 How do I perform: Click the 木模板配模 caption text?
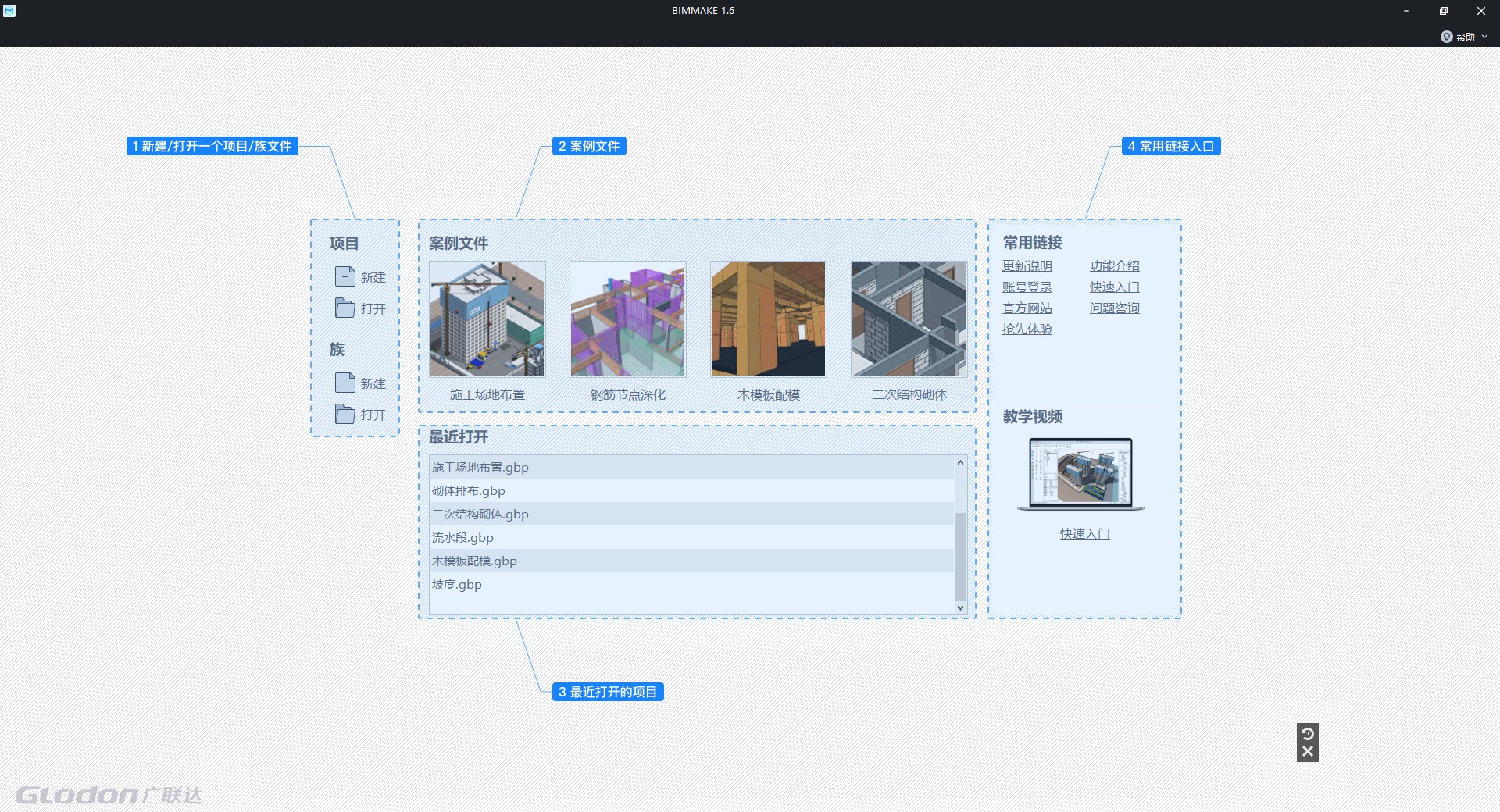click(x=769, y=395)
